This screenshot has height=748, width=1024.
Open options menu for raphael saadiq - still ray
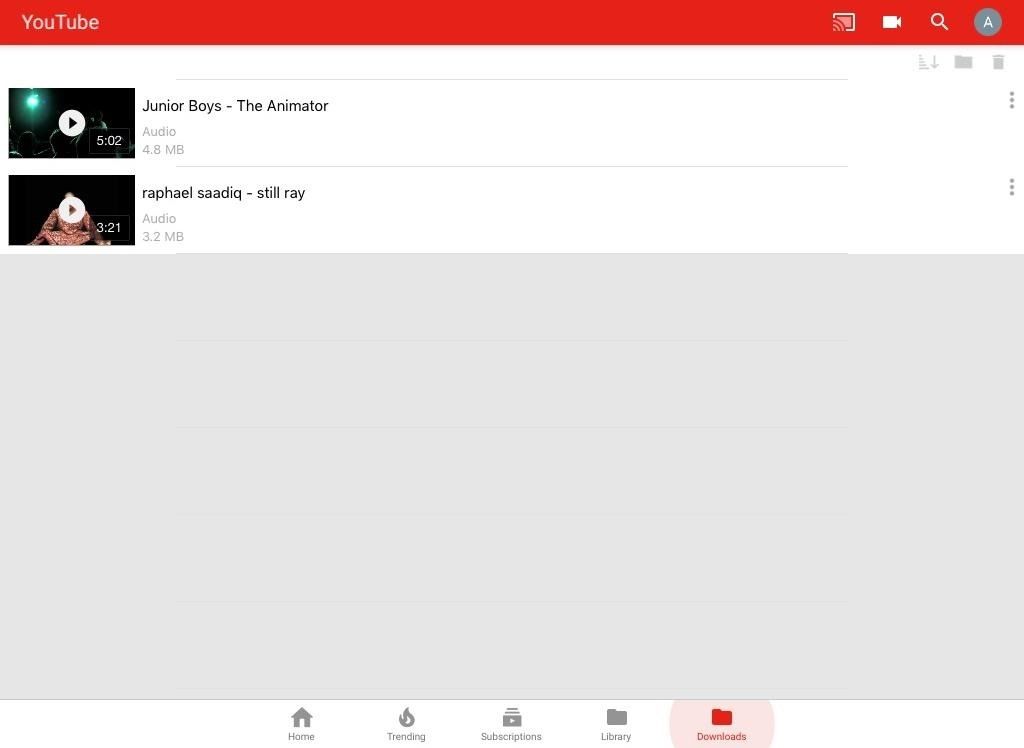[1011, 186]
